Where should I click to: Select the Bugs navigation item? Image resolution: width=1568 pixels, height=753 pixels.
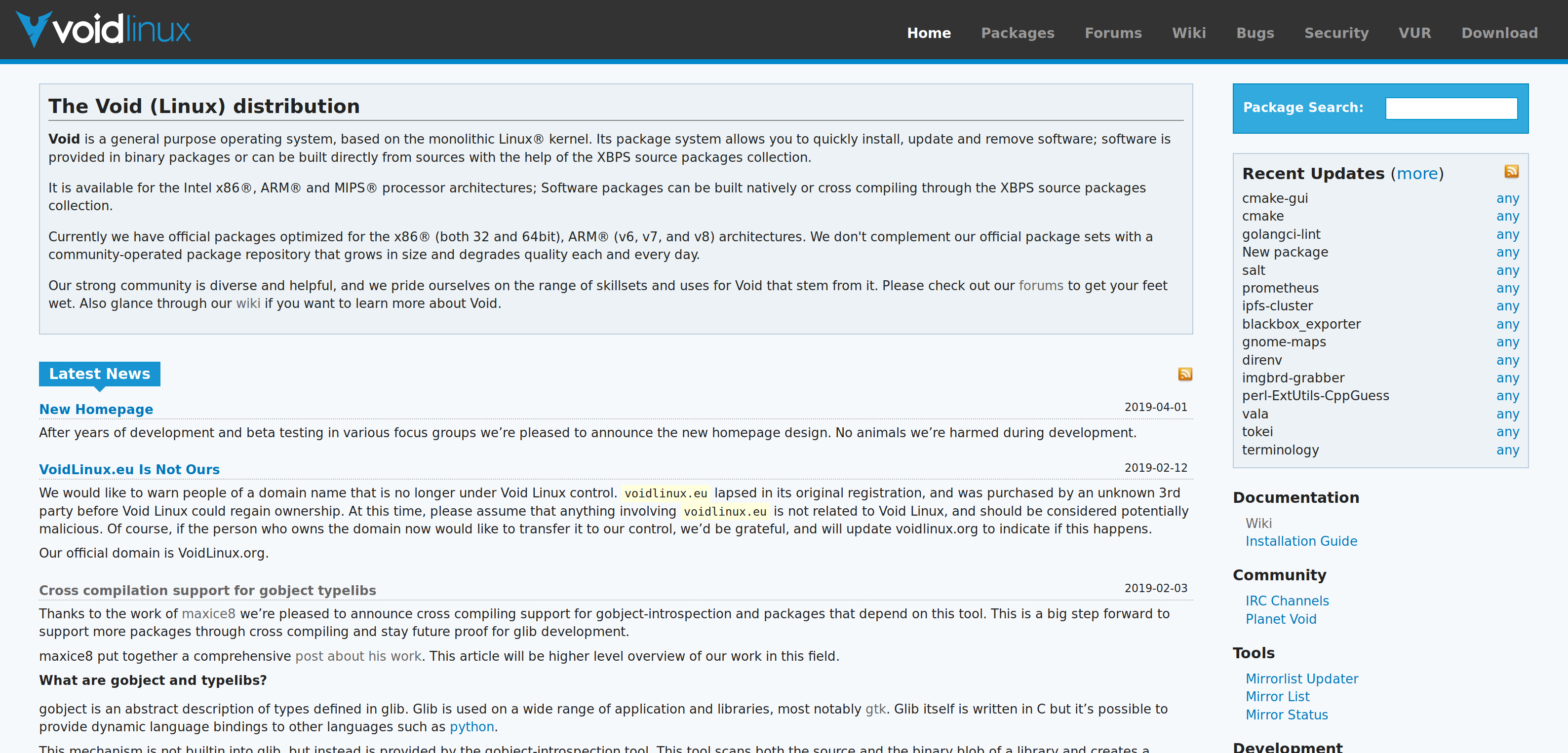tap(1254, 33)
